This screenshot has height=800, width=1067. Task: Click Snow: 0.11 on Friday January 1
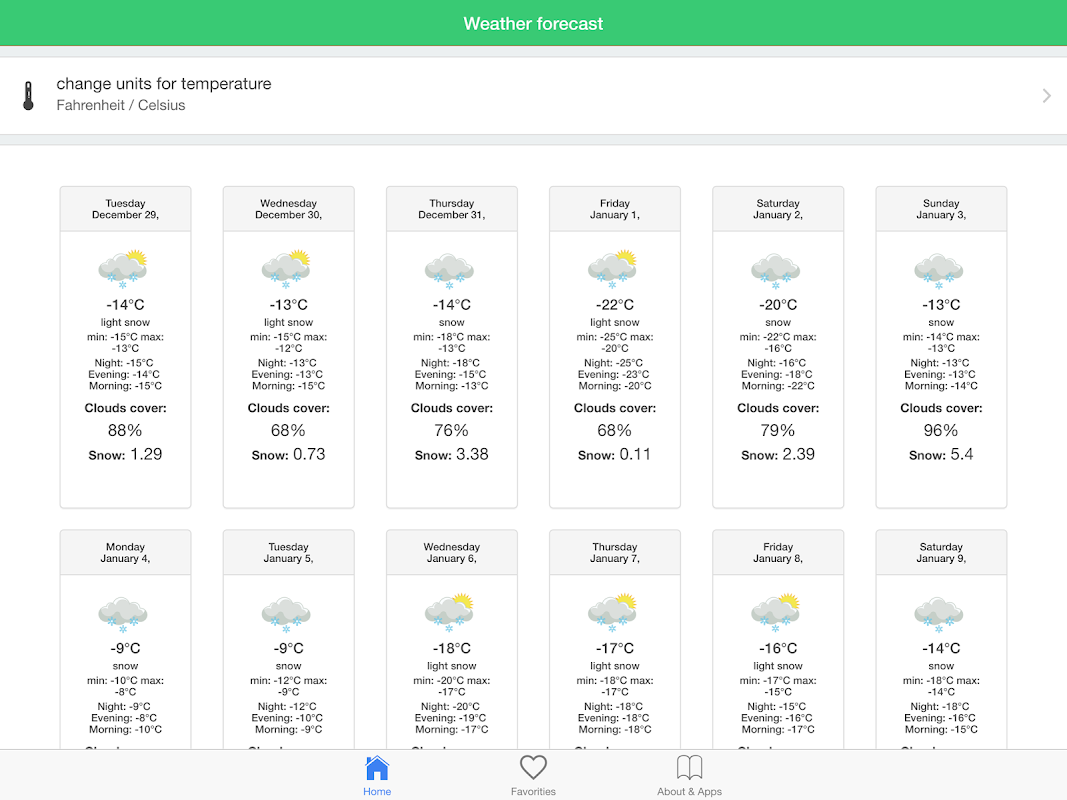(615, 454)
